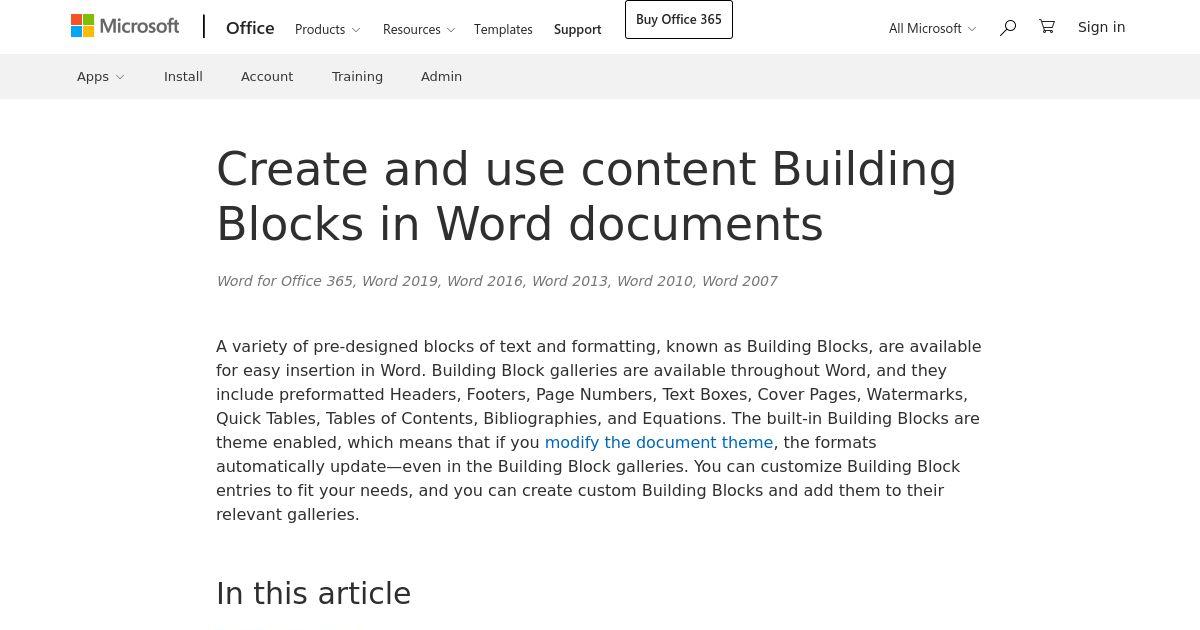1200x630 pixels.
Task: Open the Install tab
Action: [x=183, y=76]
